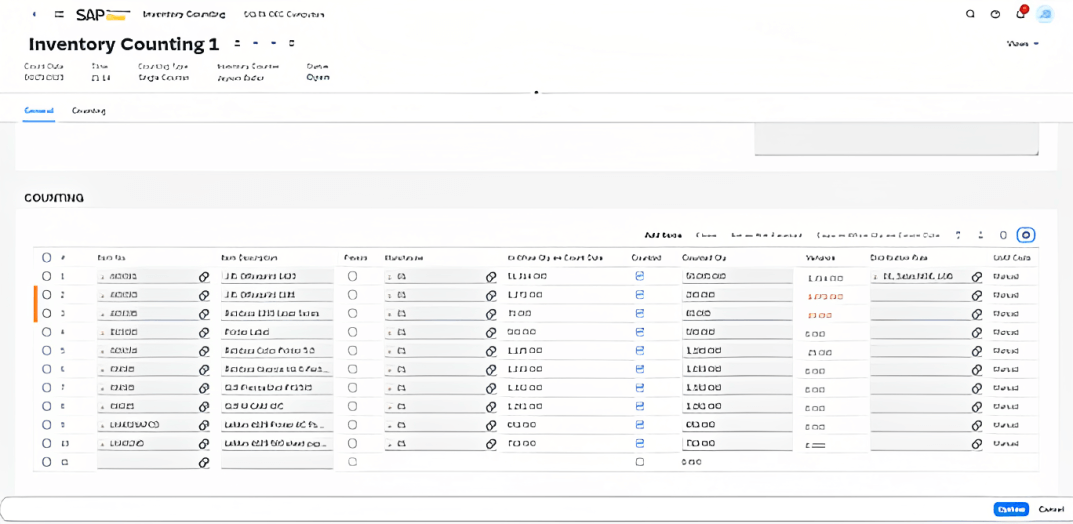The width and height of the screenshot is (1073, 524).
Task: Select row 1 in counting table
Action: (x=47, y=276)
